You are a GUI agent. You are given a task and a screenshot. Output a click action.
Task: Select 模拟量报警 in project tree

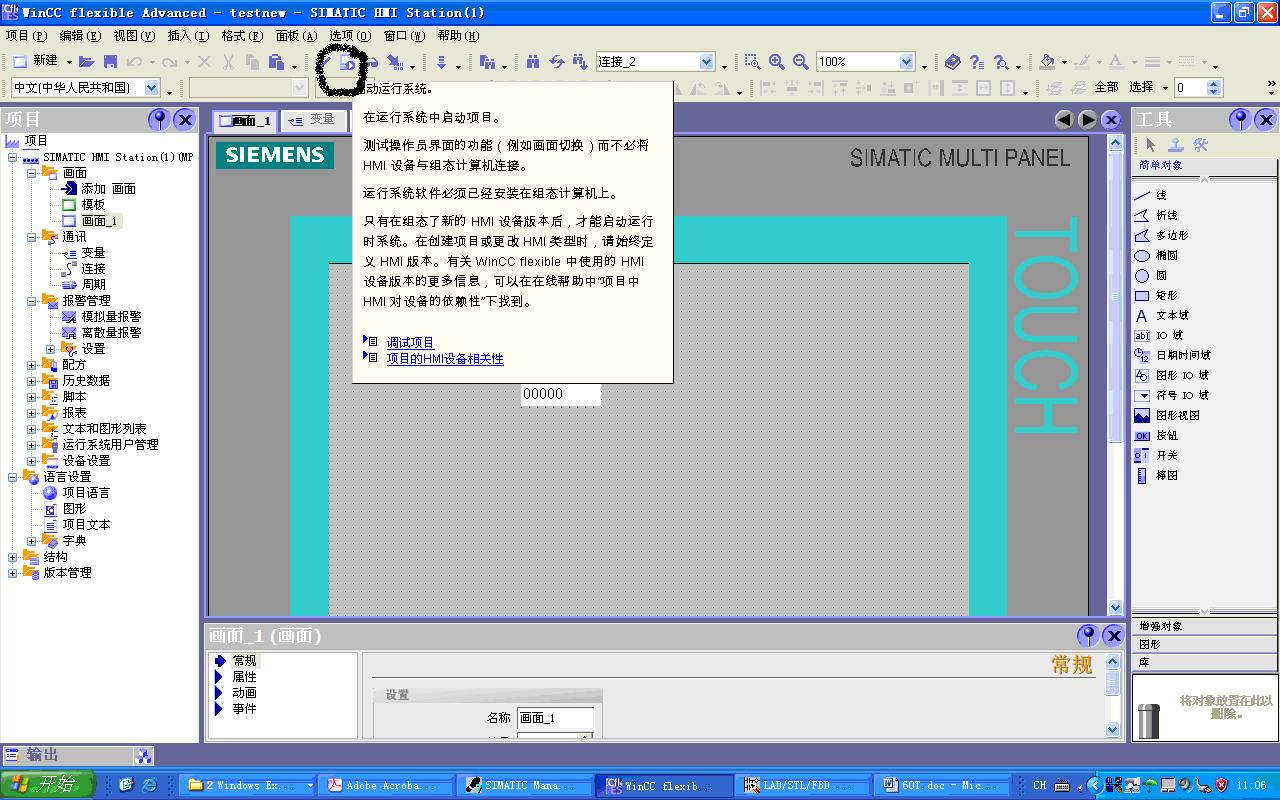coord(102,317)
